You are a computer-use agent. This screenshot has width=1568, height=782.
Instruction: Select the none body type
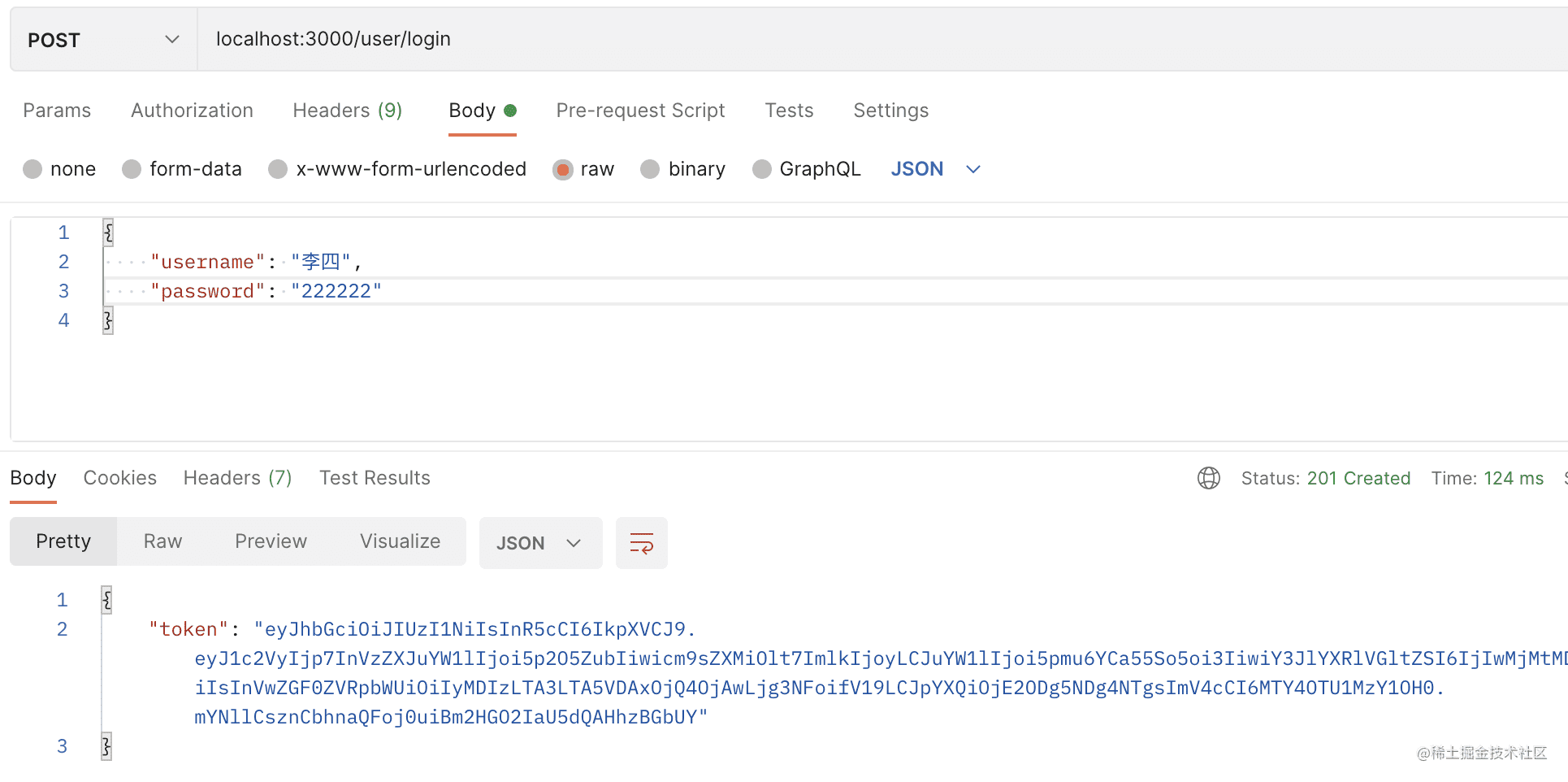coord(32,169)
